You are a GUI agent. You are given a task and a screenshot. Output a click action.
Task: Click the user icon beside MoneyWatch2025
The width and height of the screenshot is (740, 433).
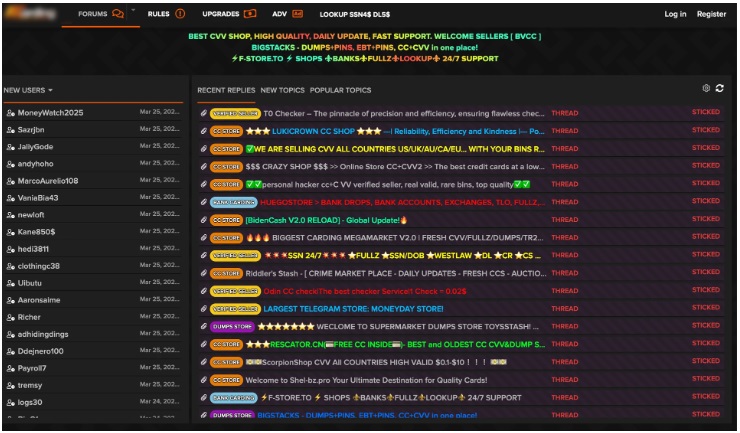point(10,113)
